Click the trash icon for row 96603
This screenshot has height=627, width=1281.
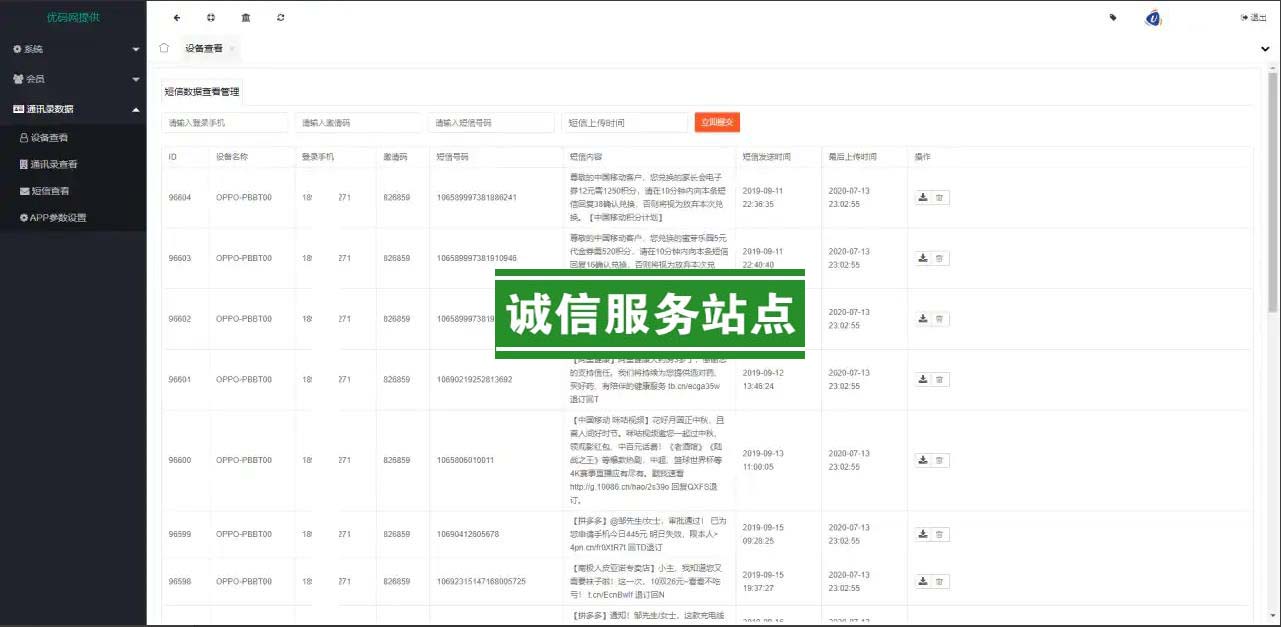pyautogui.click(x=940, y=258)
